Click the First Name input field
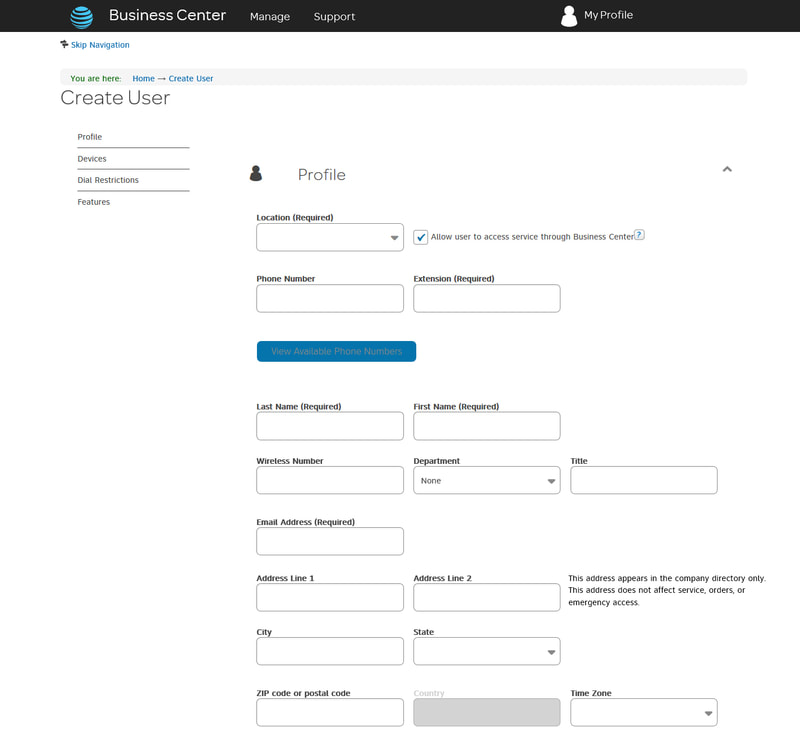This screenshot has height=737, width=800. [487, 426]
